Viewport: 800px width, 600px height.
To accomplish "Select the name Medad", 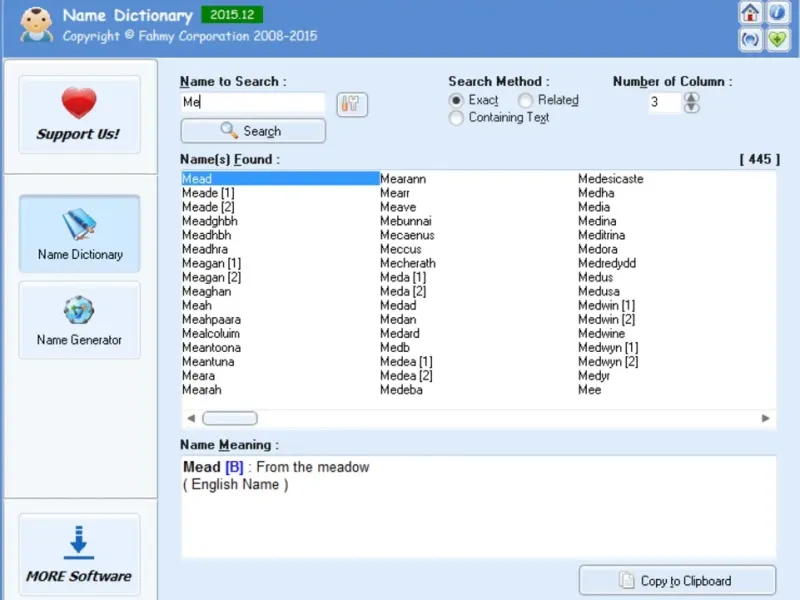I will (398, 305).
